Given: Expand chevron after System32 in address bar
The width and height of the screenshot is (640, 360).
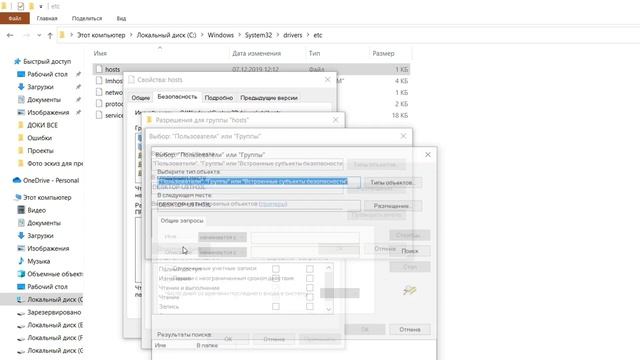Looking at the screenshot, I should pyautogui.click(x=278, y=35).
